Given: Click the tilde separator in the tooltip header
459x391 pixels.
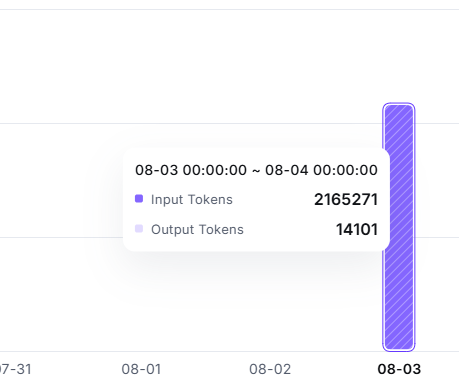Looking at the screenshot, I should [x=256, y=171].
